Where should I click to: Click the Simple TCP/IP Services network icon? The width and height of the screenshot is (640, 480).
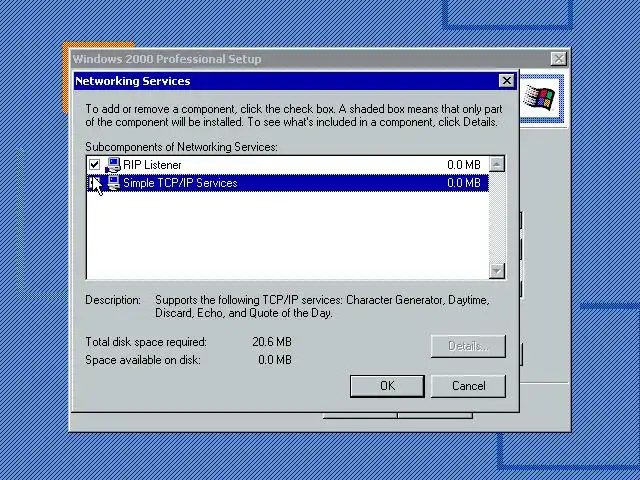(113, 183)
